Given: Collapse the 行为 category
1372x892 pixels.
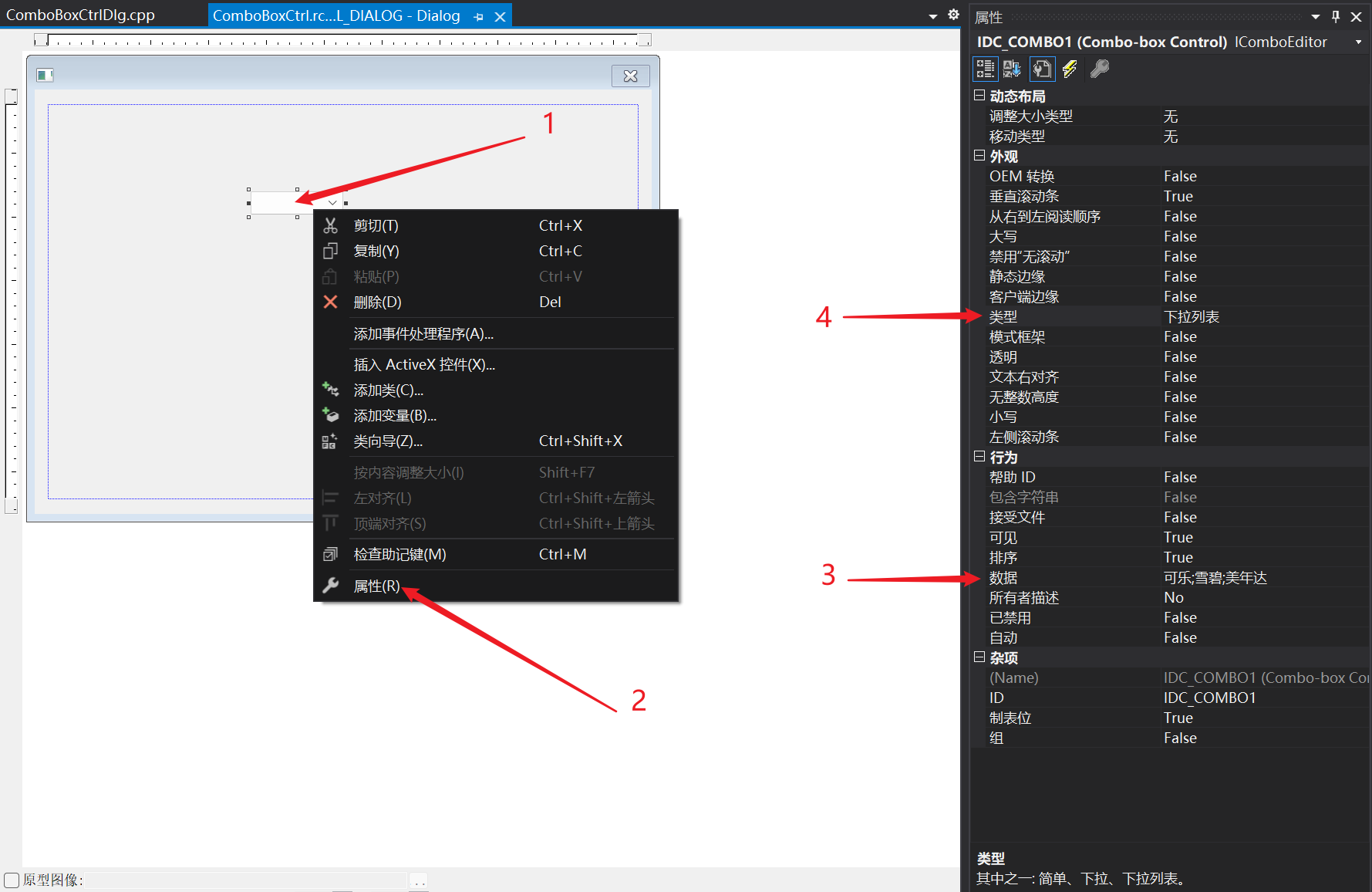Looking at the screenshot, I should (x=979, y=456).
